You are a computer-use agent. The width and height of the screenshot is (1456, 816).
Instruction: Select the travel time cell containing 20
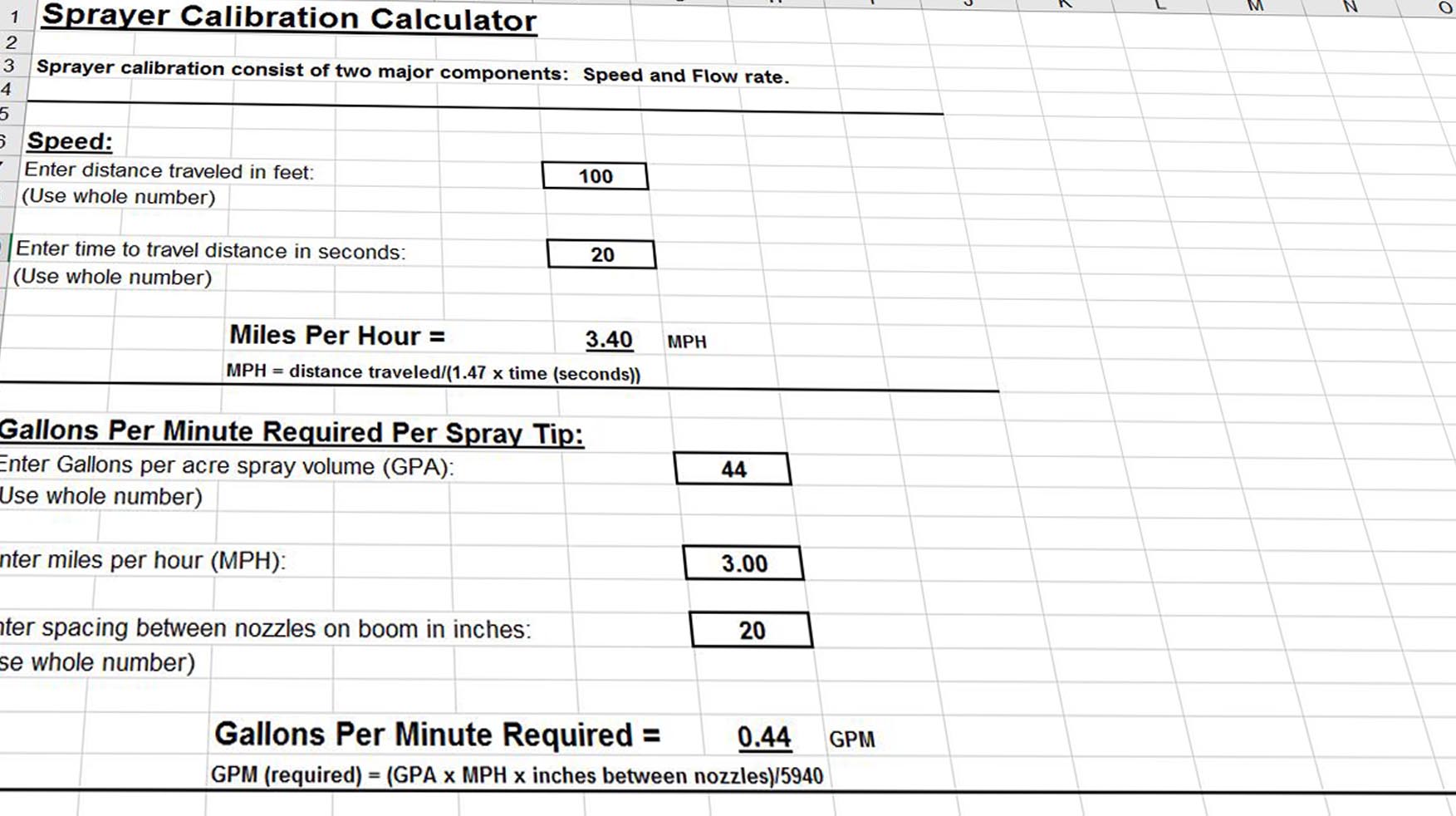coord(601,254)
